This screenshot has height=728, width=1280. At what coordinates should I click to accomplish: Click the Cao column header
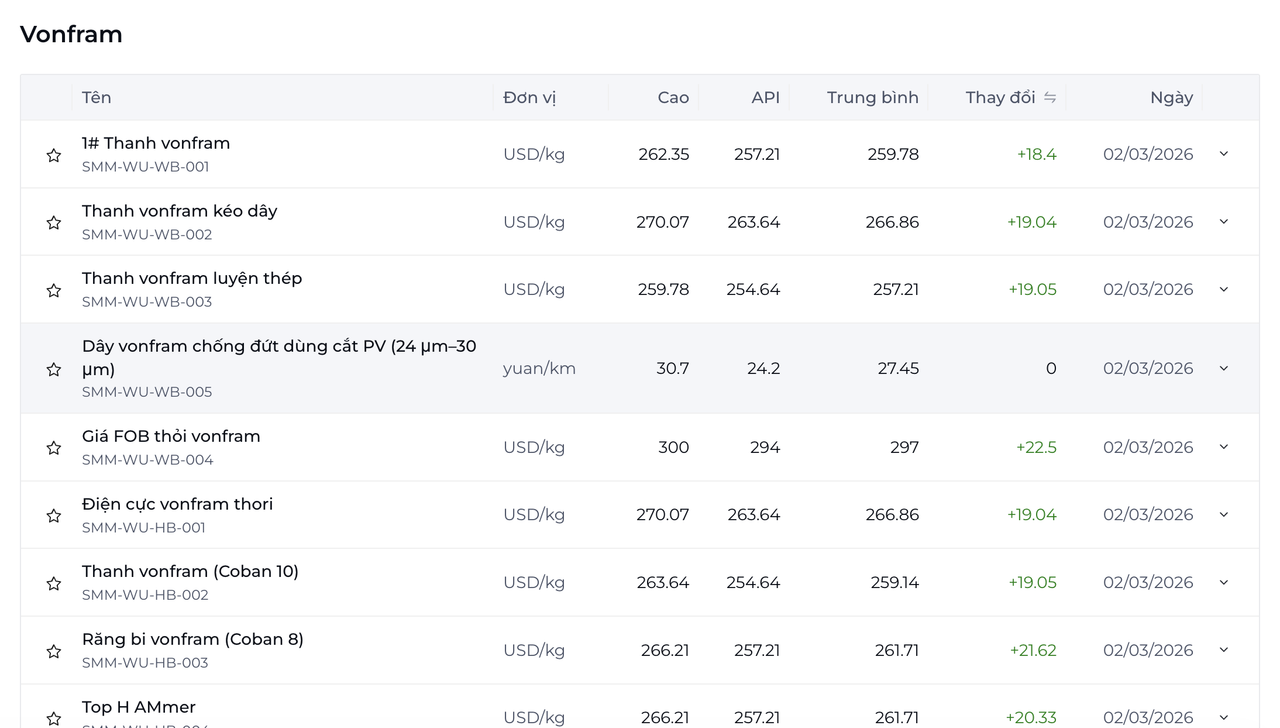point(673,97)
